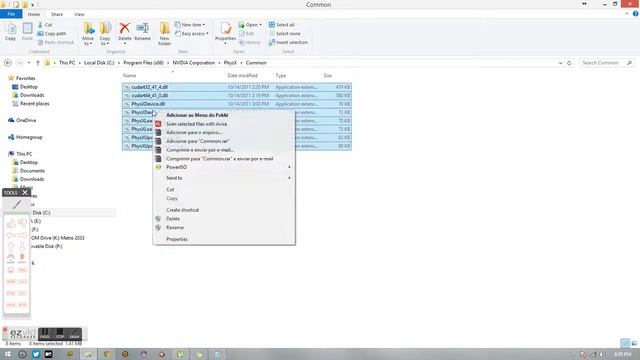Refresh the current folder view
Screen dimensions: 640x360
tap(569, 63)
